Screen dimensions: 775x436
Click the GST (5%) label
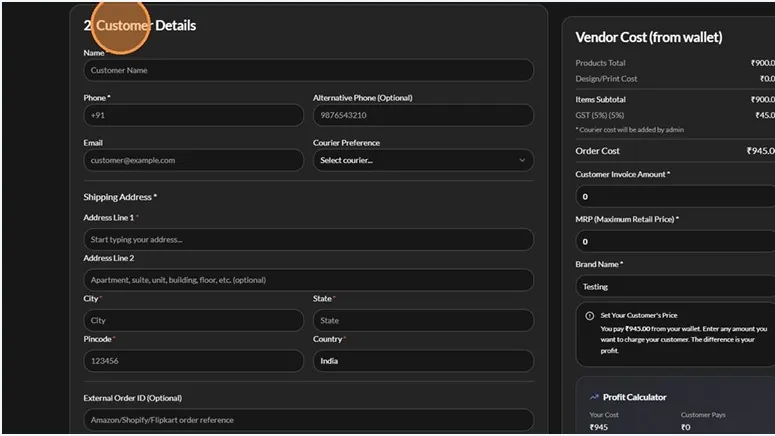pos(600,115)
